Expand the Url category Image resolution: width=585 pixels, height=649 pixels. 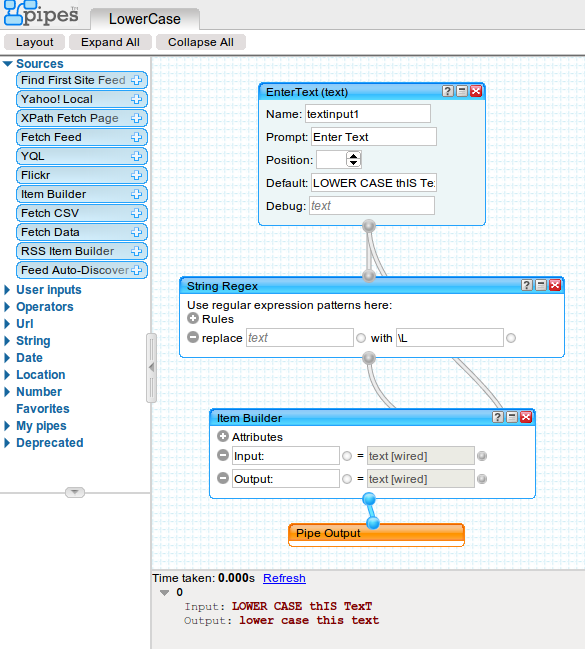[7, 324]
